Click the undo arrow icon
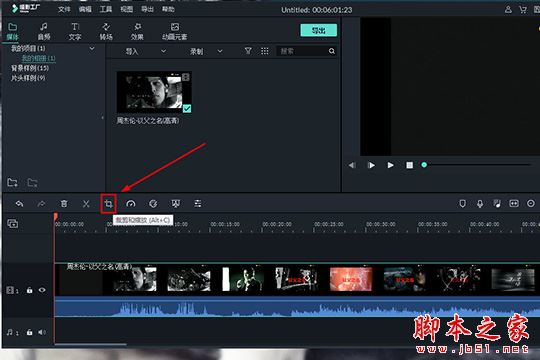This screenshot has width=540, height=360. pos(19,204)
